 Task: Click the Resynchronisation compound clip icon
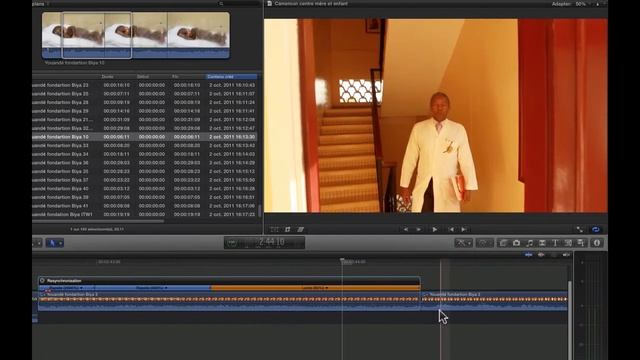42,281
